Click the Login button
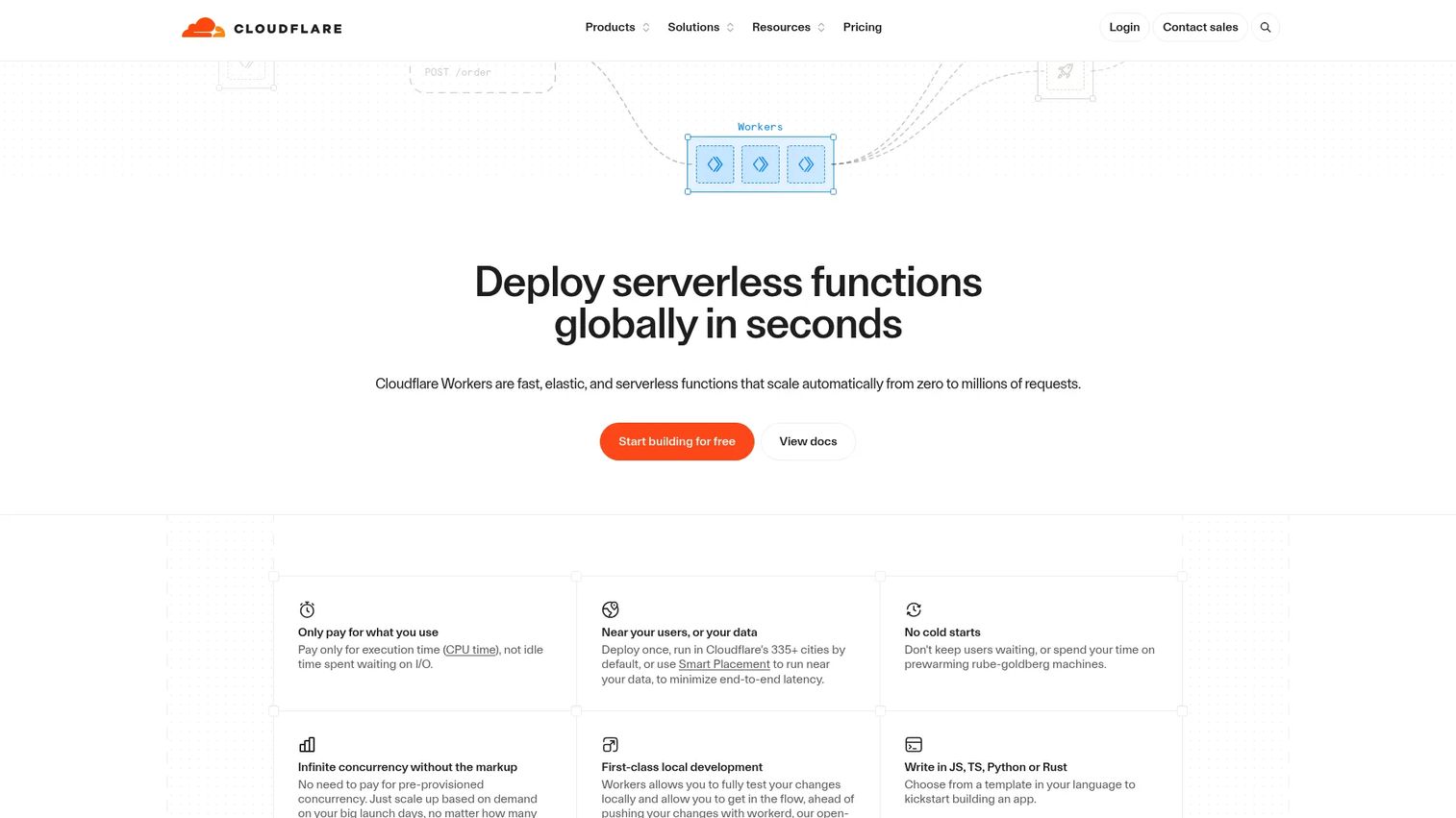The width and height of the screenshot is (1456, 818). [x=1124, y=28]
